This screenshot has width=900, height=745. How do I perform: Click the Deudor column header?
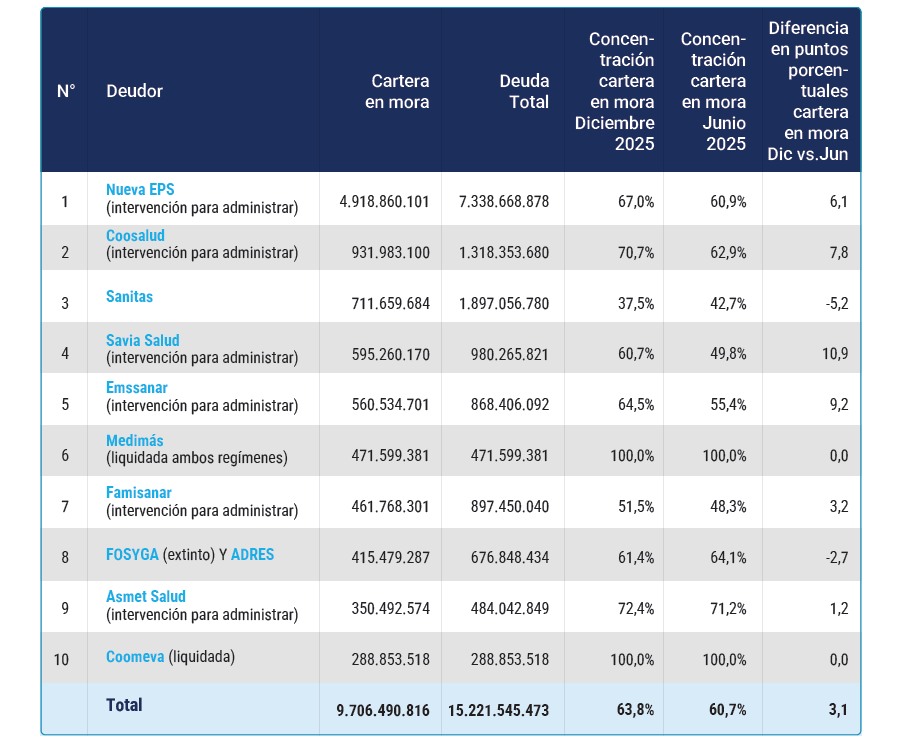pyautogui.click(x=134, y=91)
